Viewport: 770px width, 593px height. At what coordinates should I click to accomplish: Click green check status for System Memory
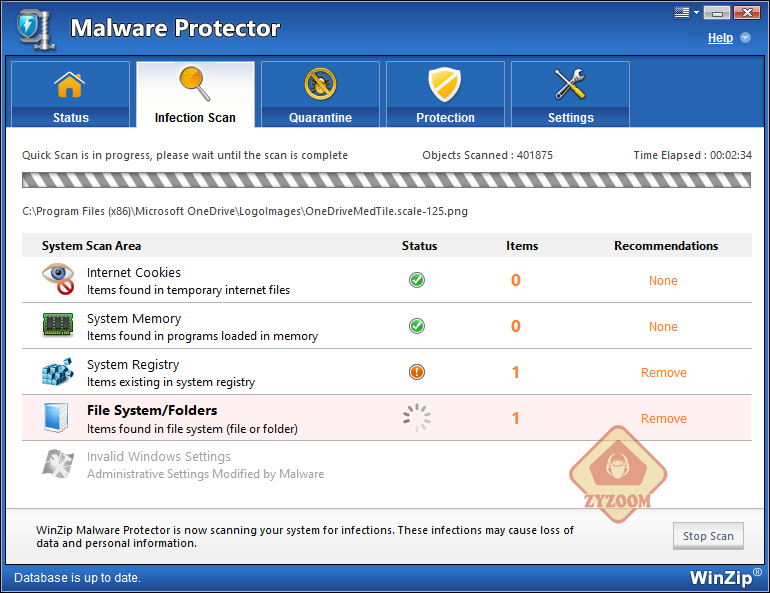[417, 326]
